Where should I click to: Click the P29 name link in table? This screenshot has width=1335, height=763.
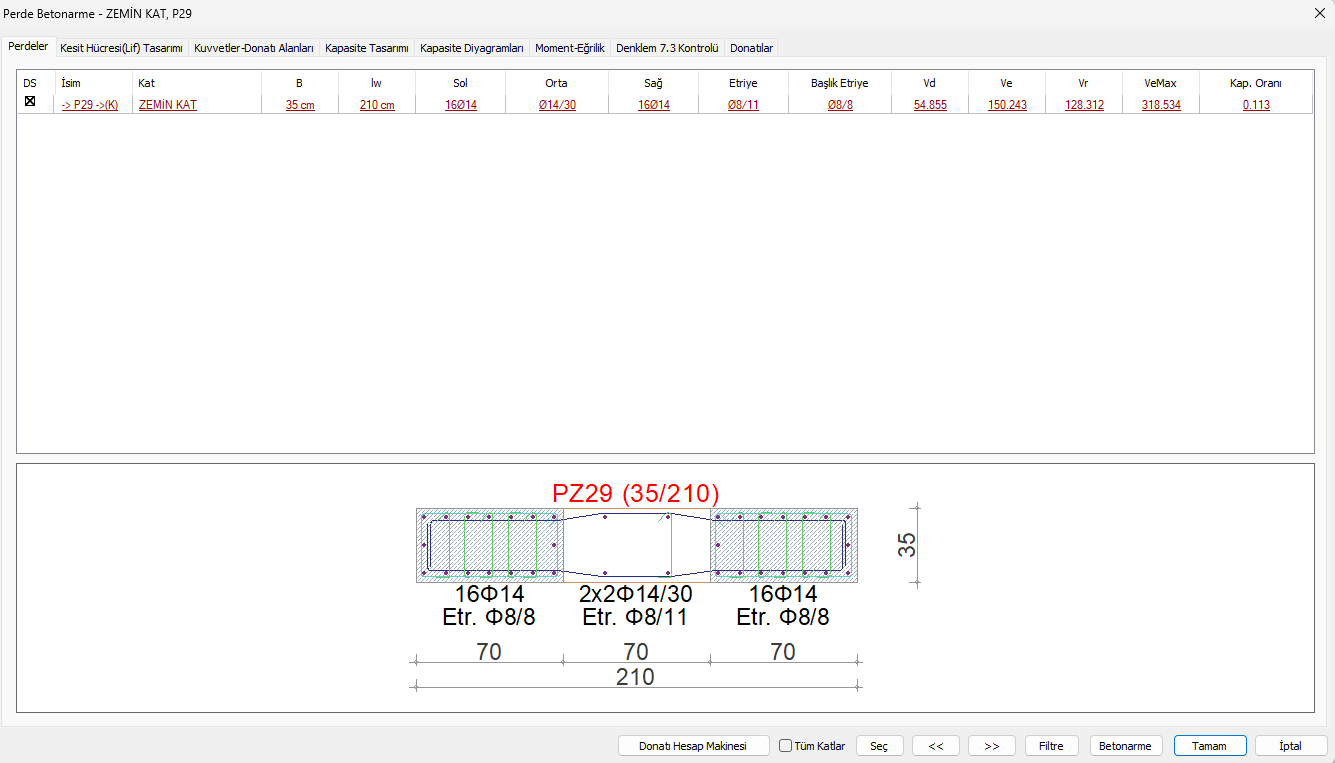point(90,105)
